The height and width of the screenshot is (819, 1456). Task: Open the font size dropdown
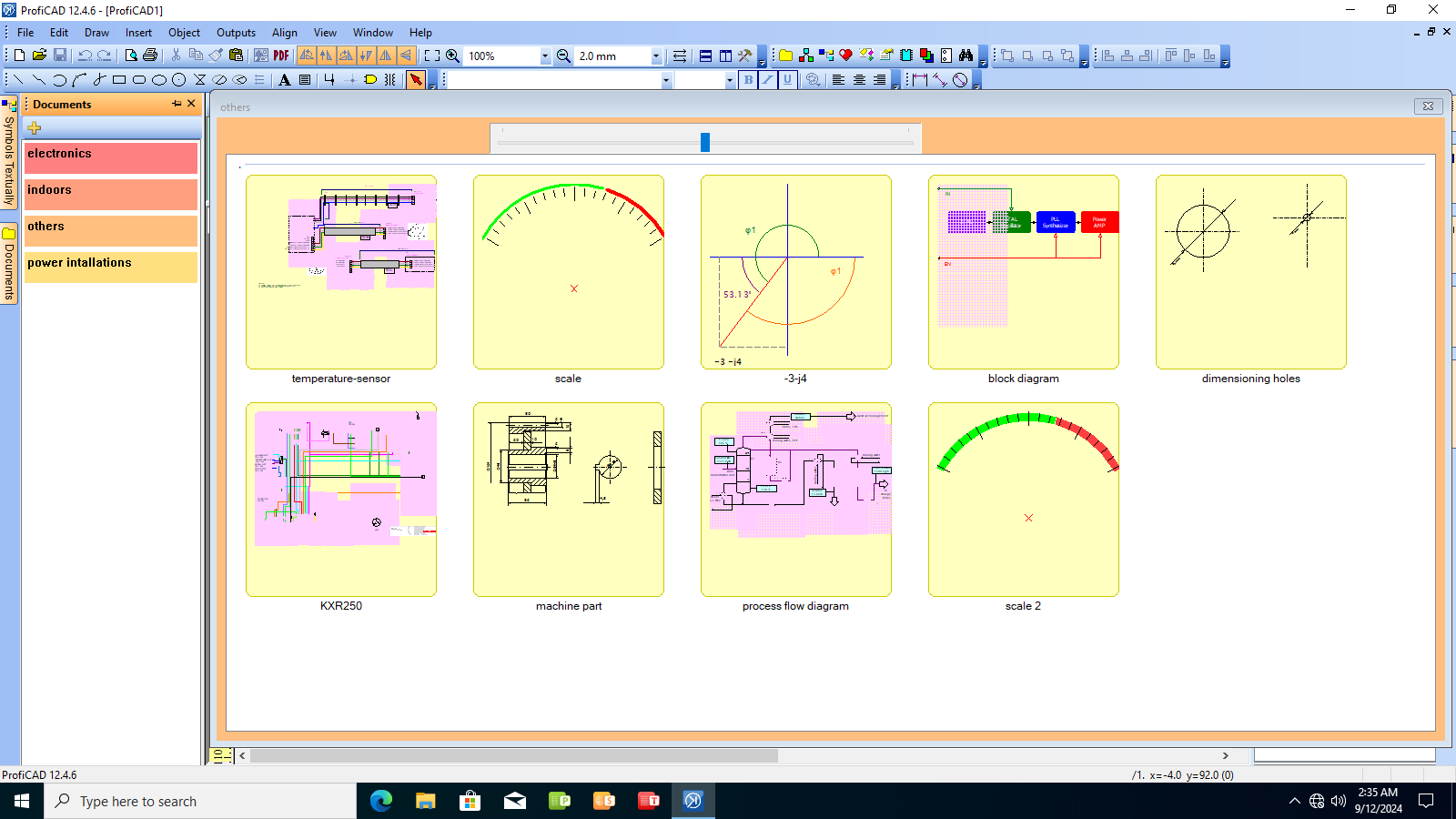[730, 80]
